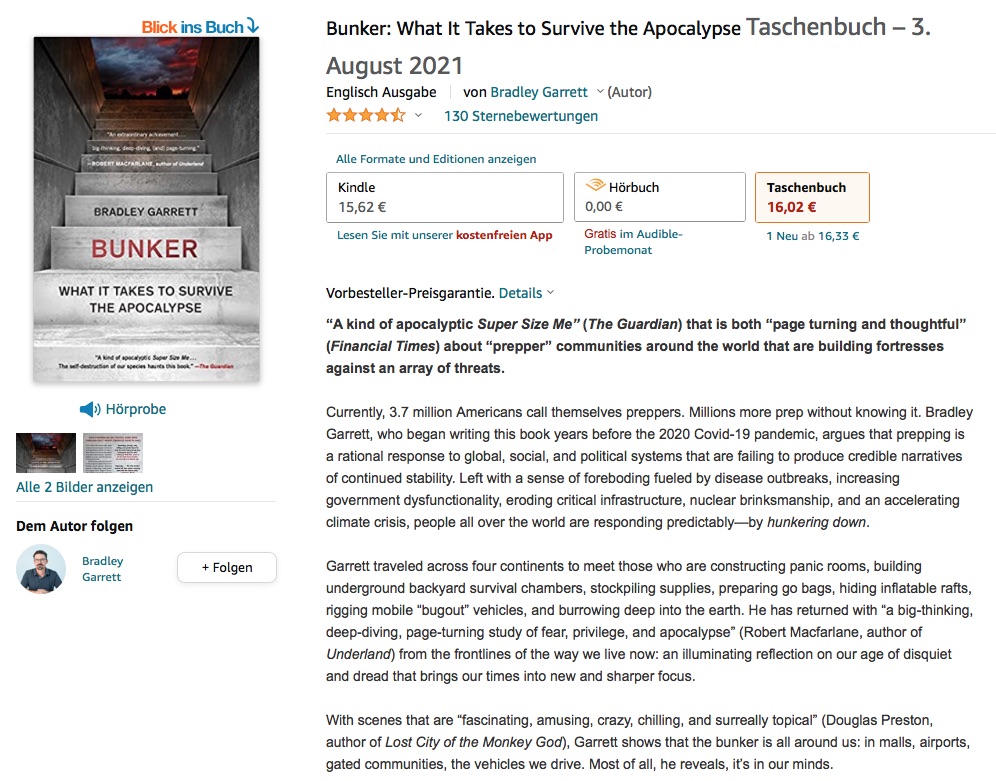The image size is (996, 781).
Task: Click Bradley Garrett's author profile photo
Action: coord(41,569)
